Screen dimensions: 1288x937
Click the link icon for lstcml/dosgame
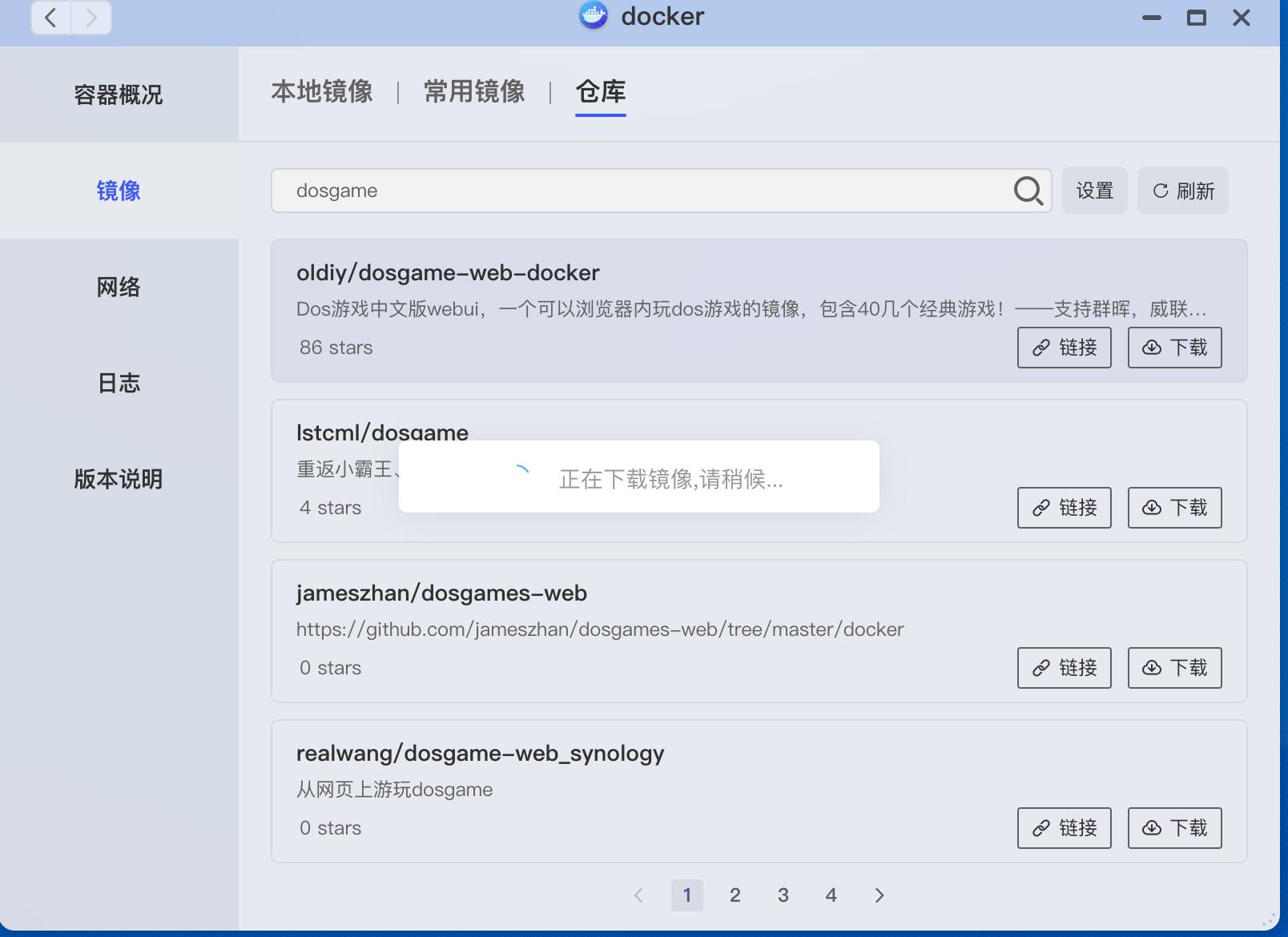[x=1040, y=508]
